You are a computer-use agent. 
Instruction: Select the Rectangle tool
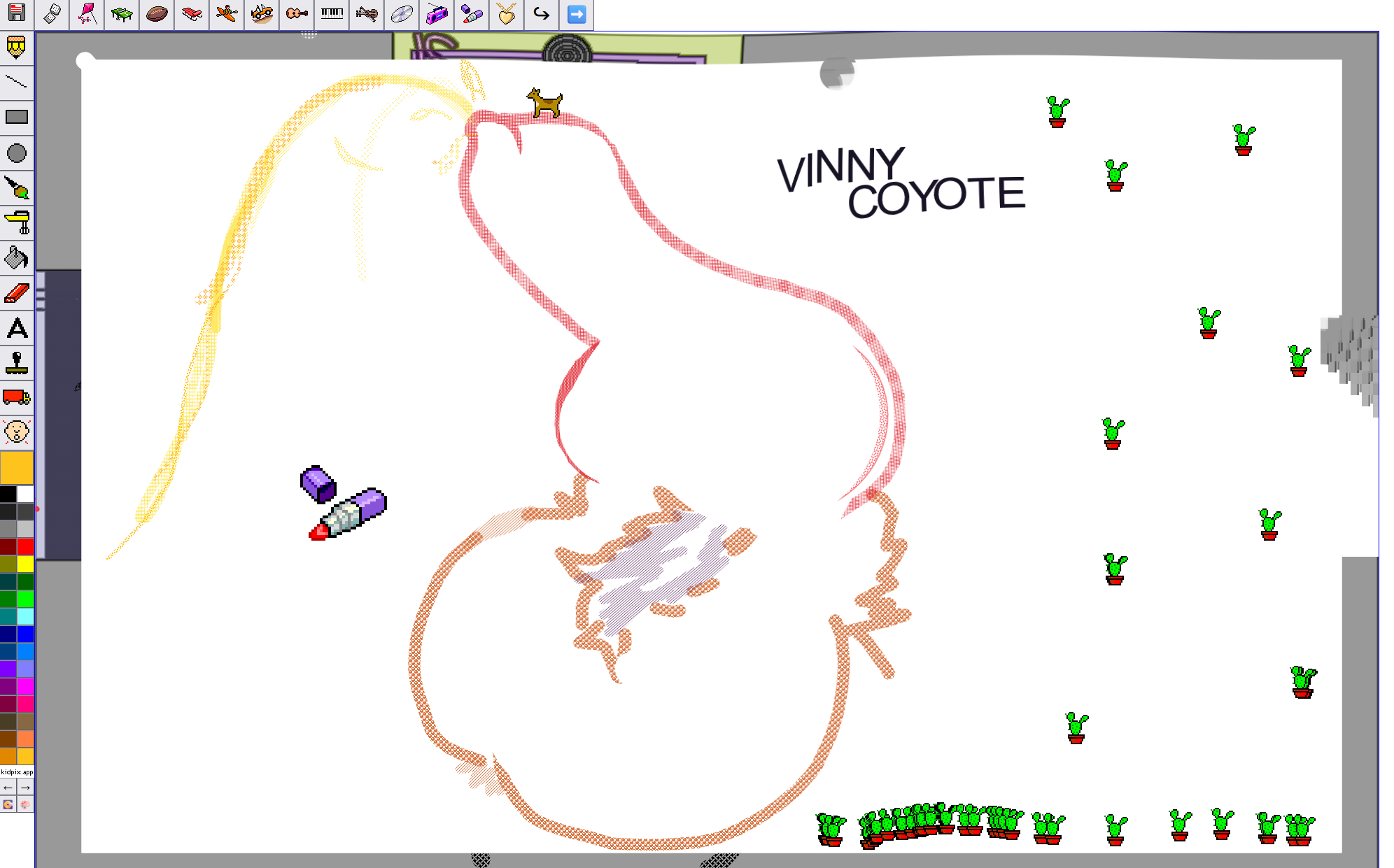tap(16, 118)
